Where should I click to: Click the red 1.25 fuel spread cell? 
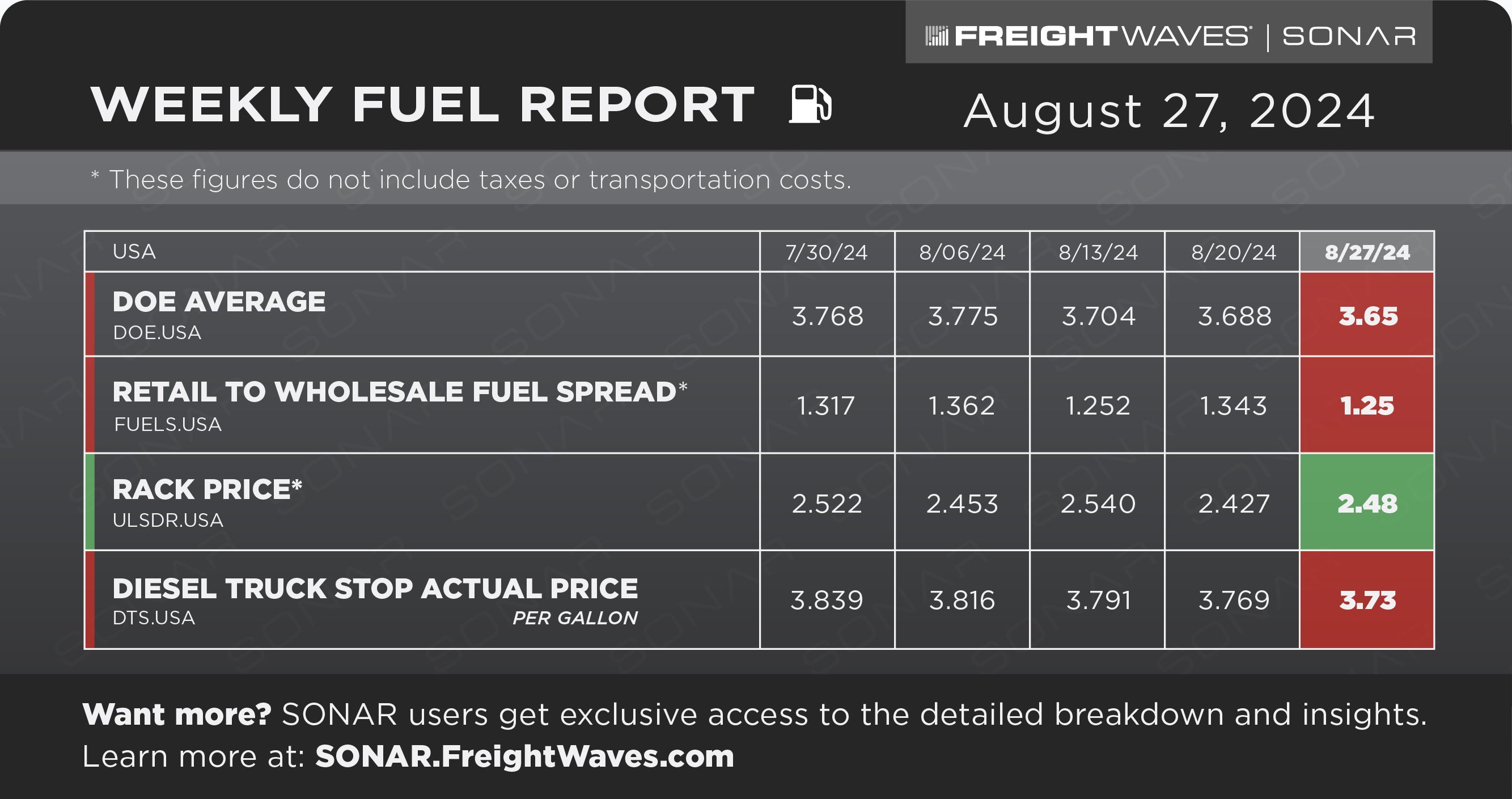coord(1367,404)
